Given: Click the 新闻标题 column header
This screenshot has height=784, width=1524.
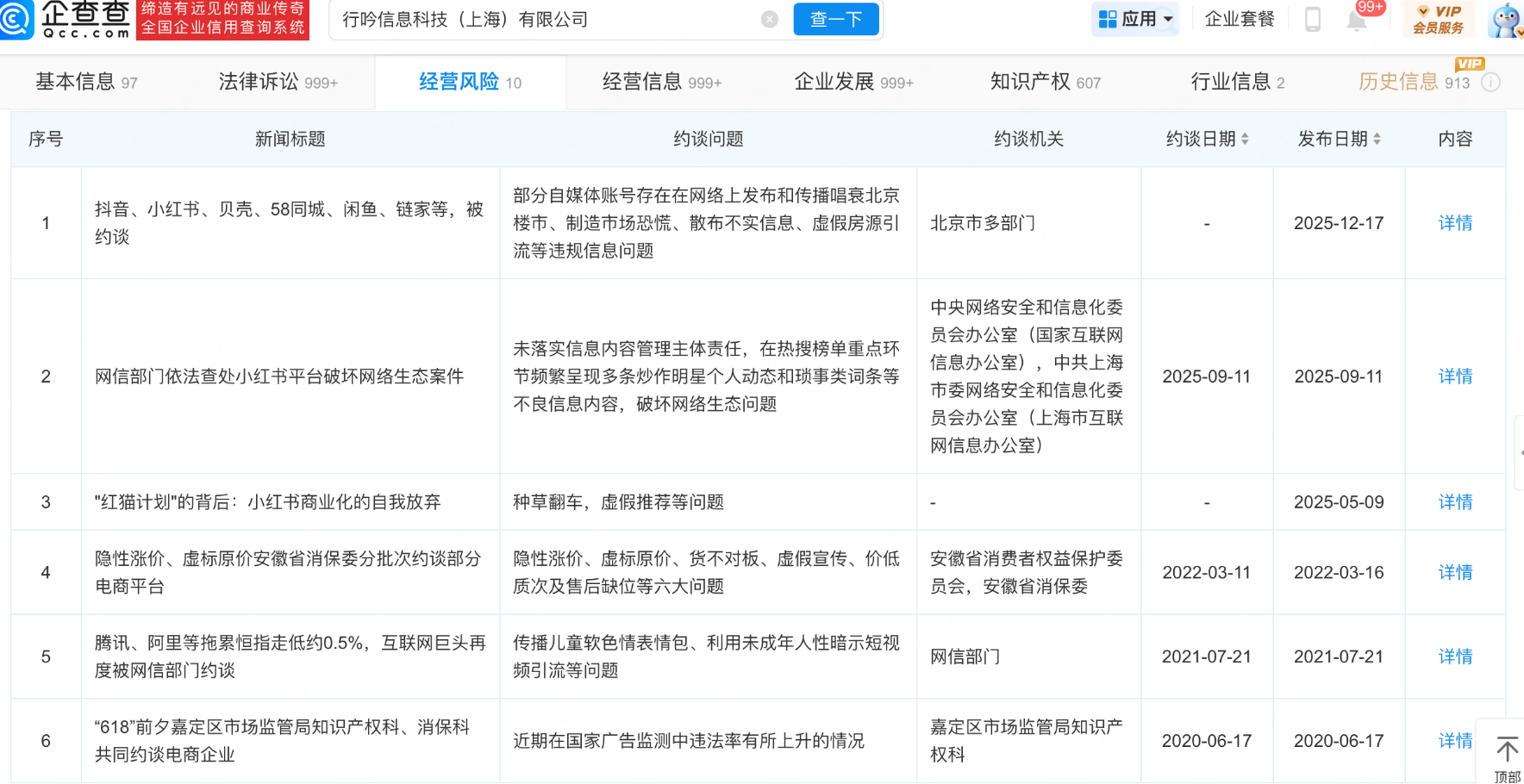Looking at the screenshot, I should (290, 139).
